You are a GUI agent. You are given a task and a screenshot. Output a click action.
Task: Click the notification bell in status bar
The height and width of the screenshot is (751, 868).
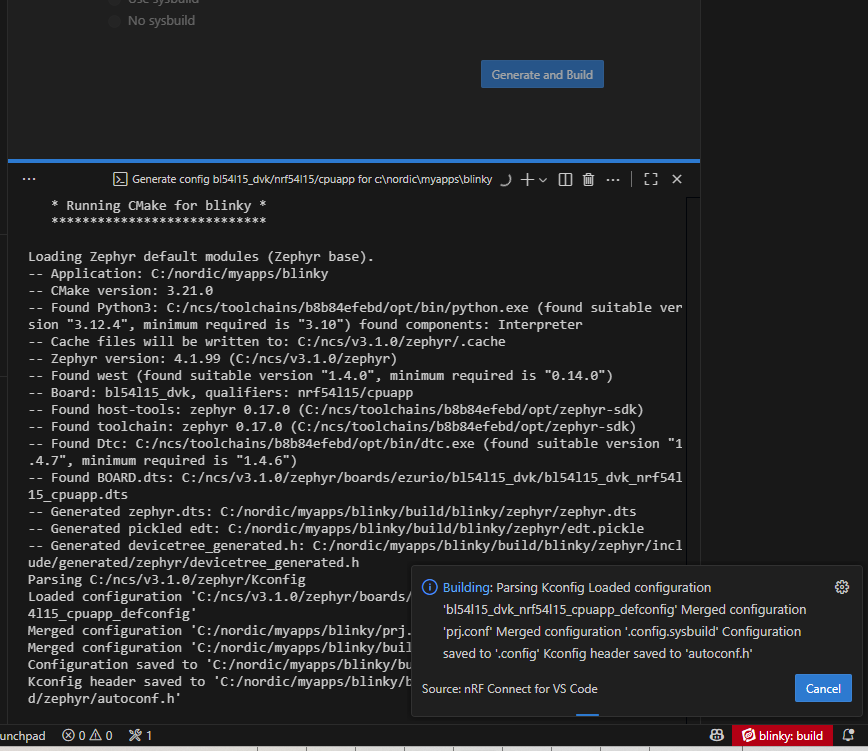point(850,736)
